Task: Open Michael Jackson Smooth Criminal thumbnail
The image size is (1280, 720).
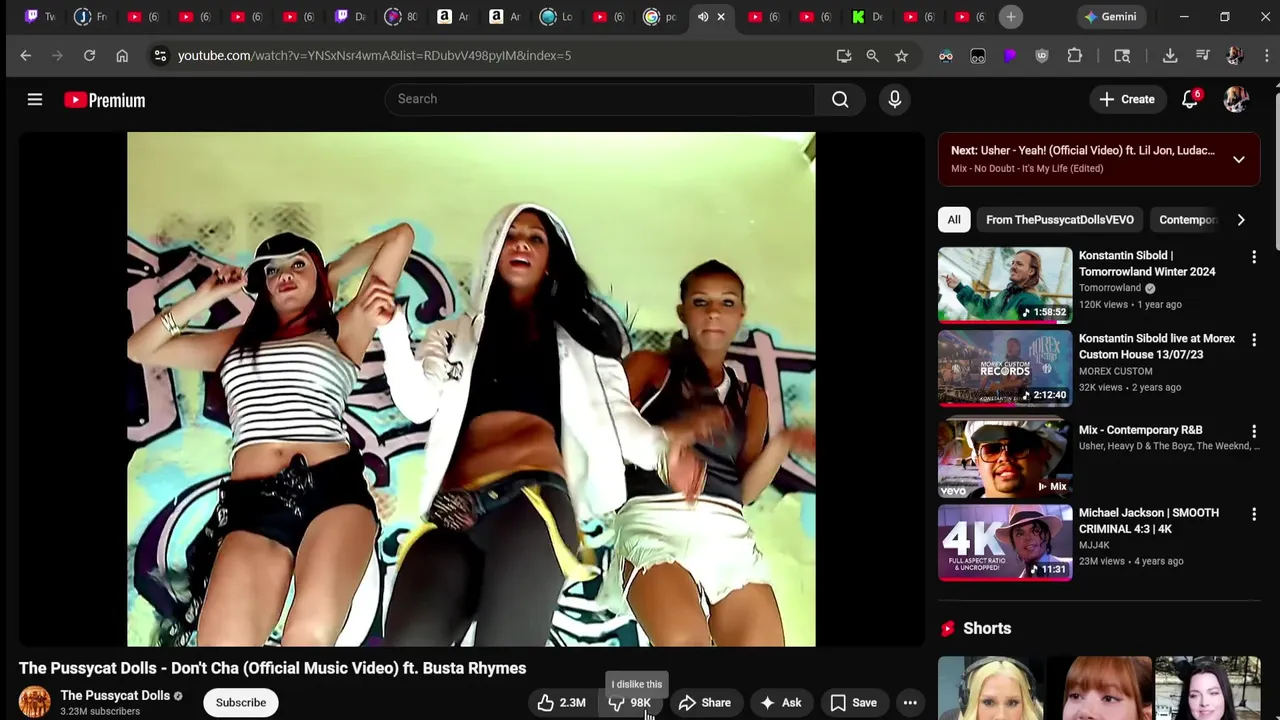Action: point(1005,542)
